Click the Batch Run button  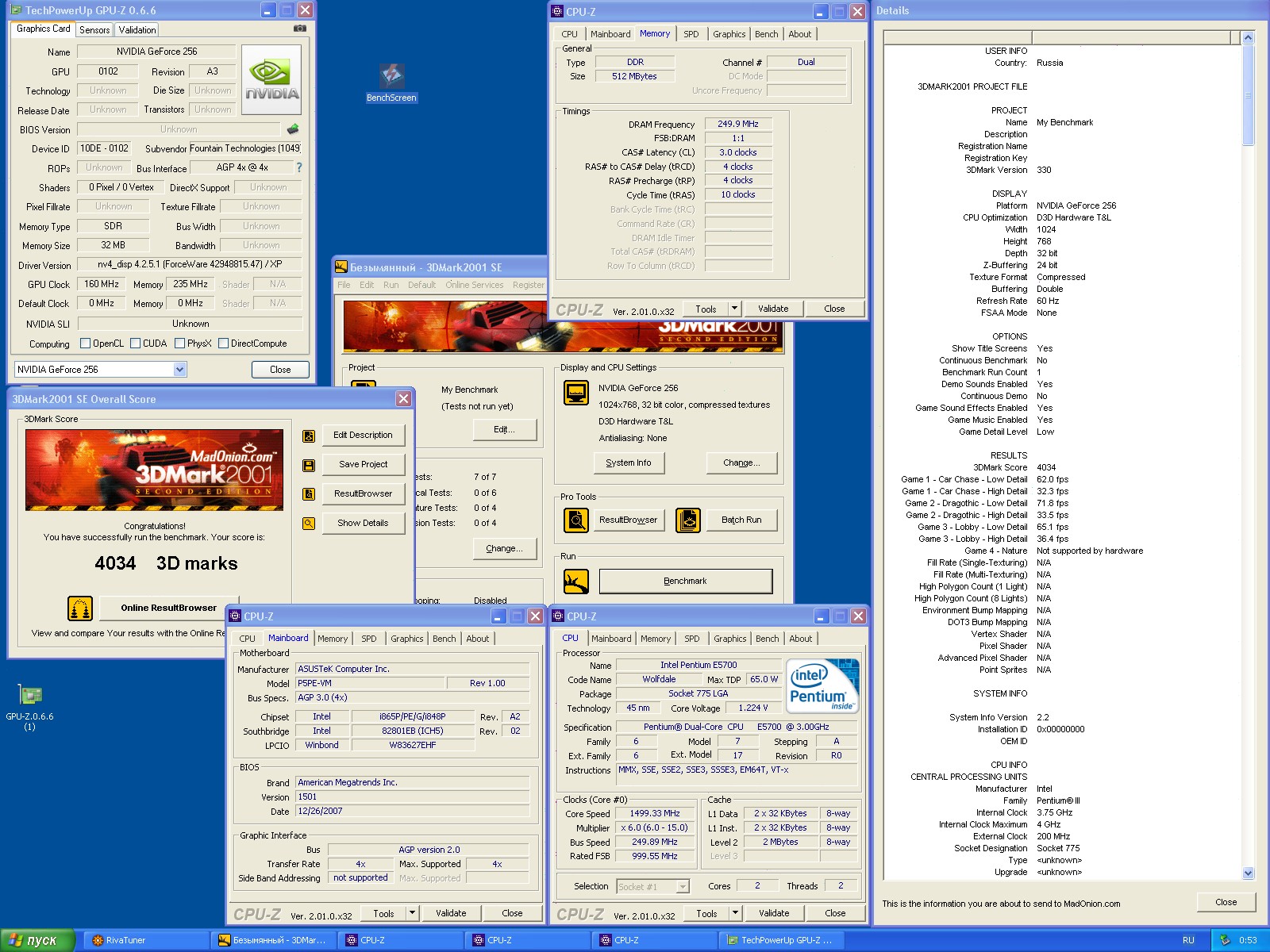click(x=741, y=520)
